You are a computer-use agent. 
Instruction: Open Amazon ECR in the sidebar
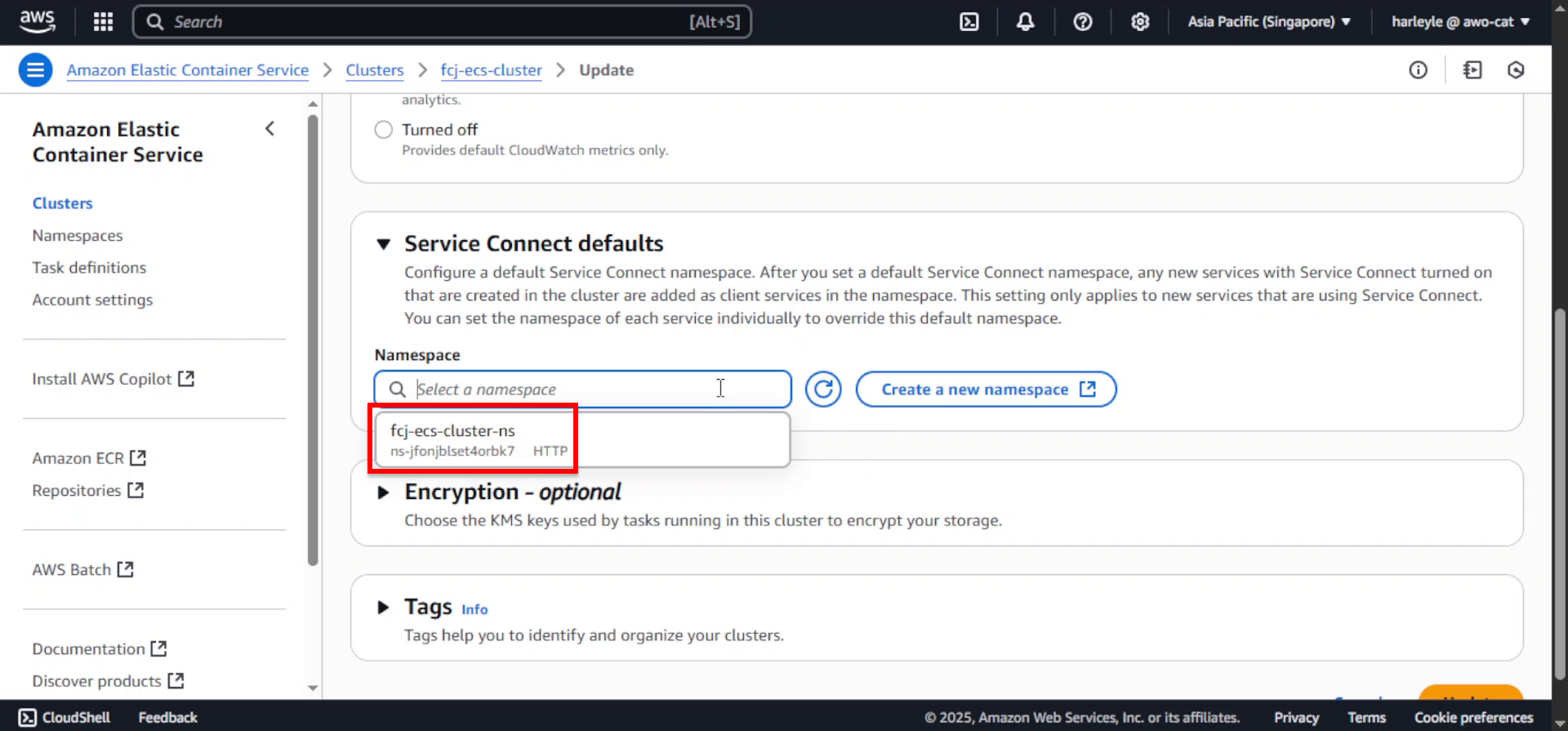[78, 458]
